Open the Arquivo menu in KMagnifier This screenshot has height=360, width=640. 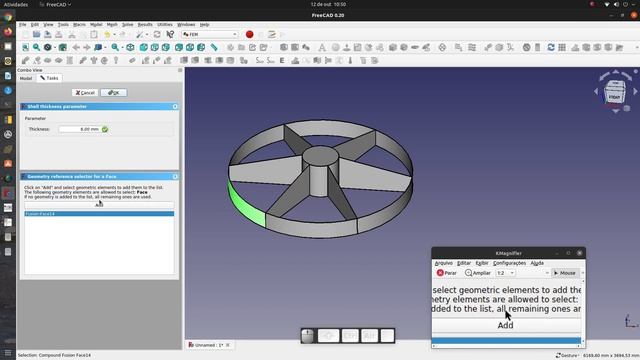tap(444, 263)
